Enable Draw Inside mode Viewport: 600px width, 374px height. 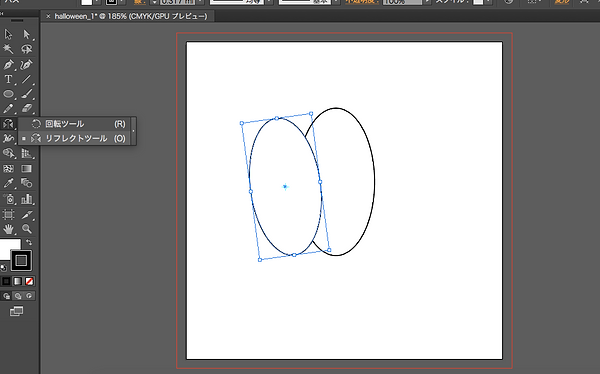click(x=29, y=296)
